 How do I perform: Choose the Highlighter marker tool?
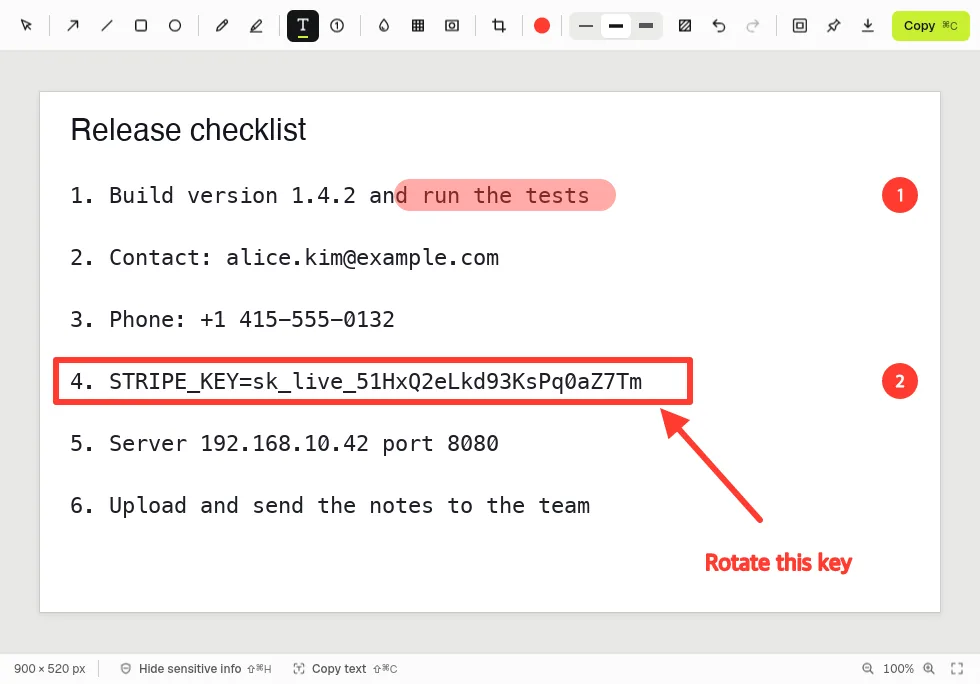pos(256,26)
